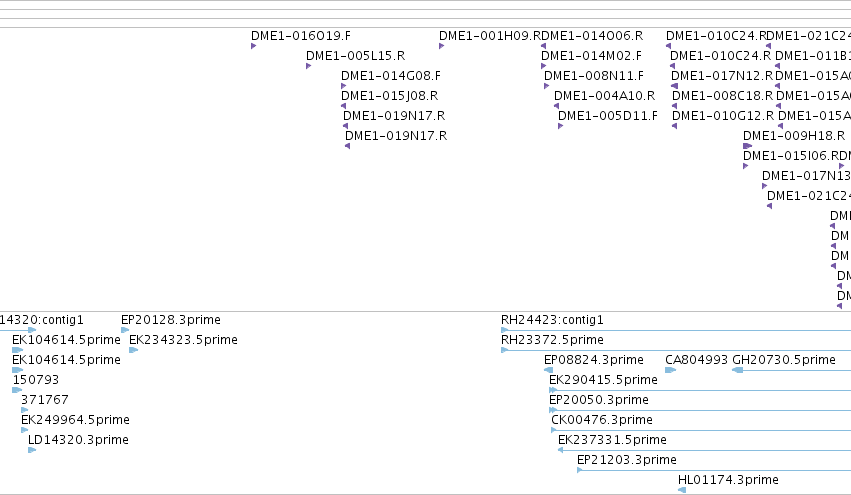Select the DME1-014M02.F label
851x495 pixels.
coord(592,56)
